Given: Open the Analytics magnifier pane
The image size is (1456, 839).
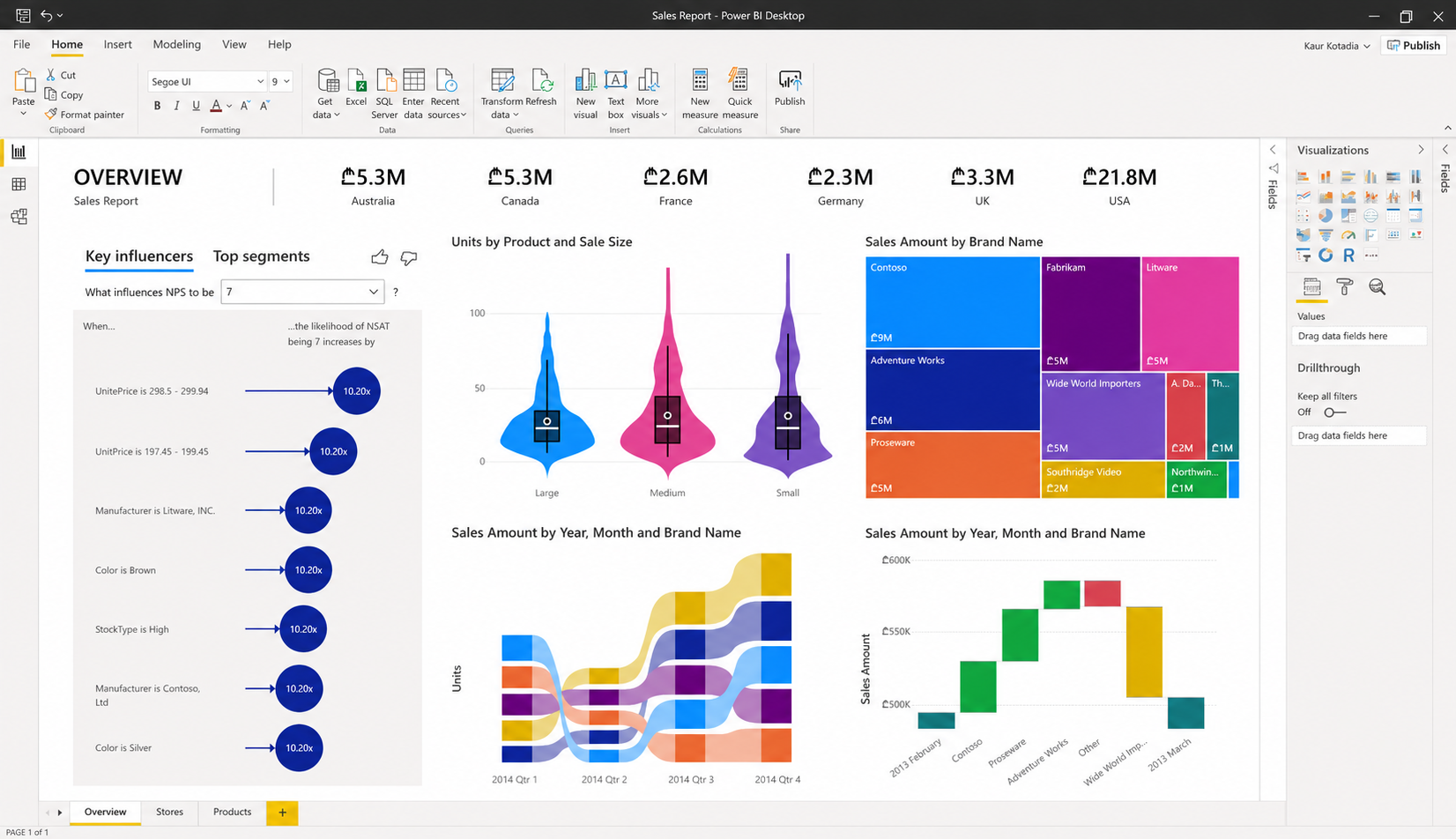Looking at the screenshot, I should 1377,287.
